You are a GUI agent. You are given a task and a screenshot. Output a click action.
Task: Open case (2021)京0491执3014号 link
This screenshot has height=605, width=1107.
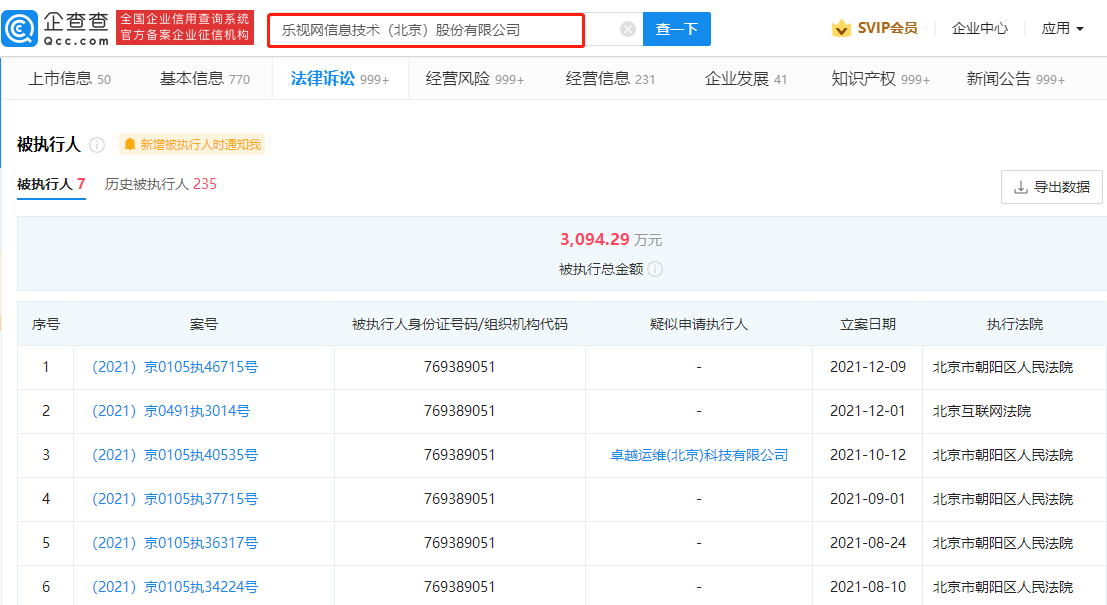coord(170,411)
